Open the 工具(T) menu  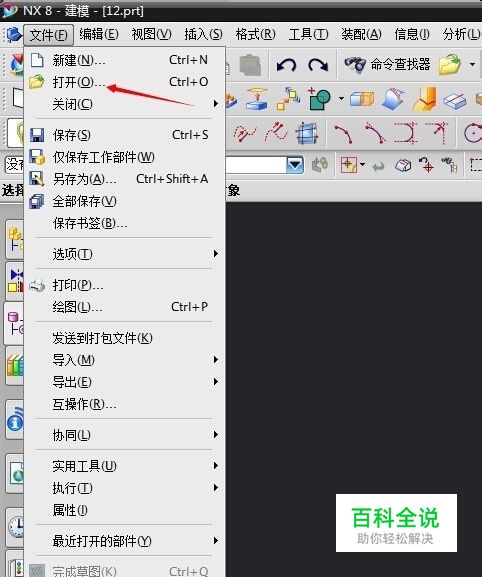pyautogui.click(x=308, y=35)
